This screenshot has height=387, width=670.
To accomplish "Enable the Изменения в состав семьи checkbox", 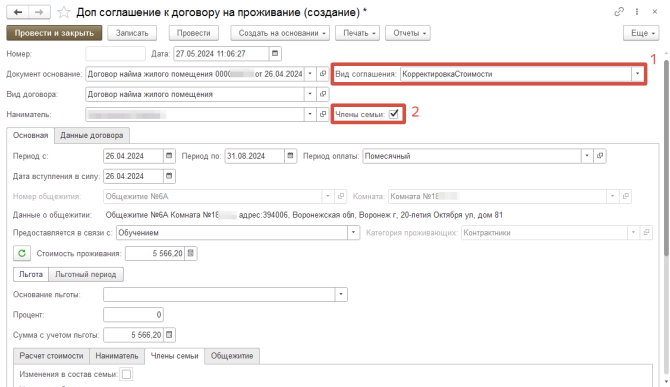I will tap(126, 375).
